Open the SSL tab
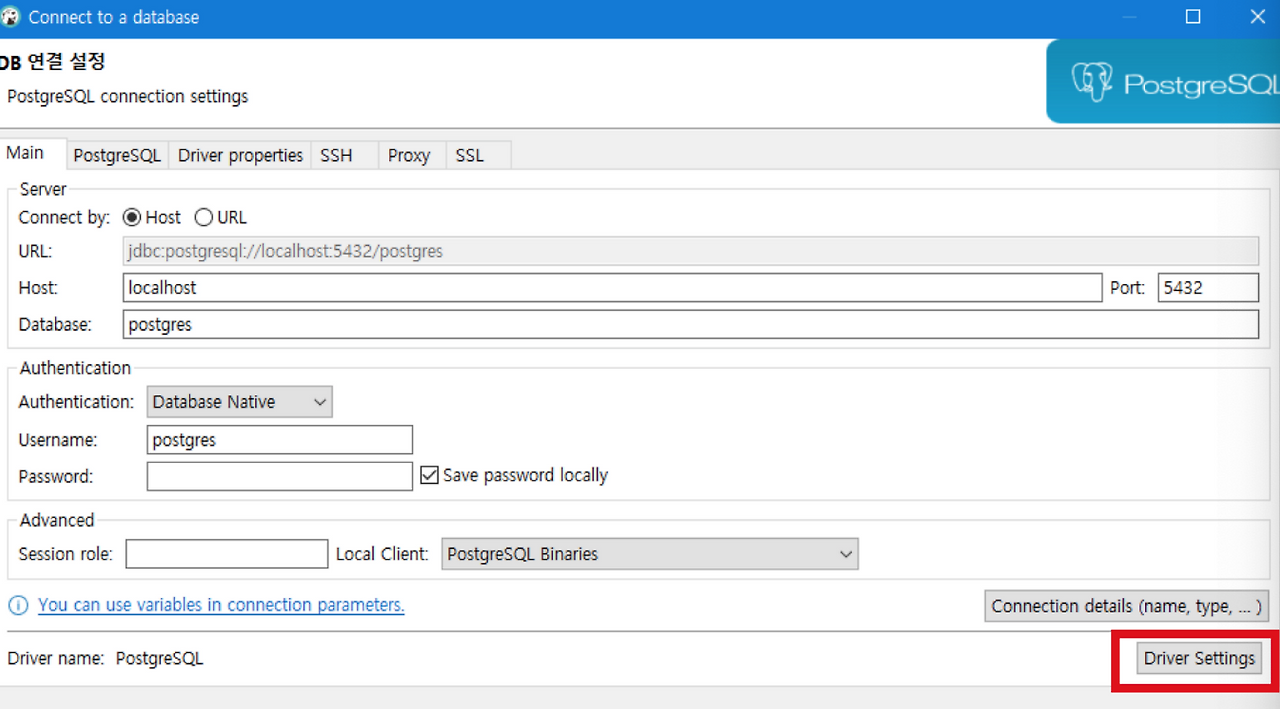1280x709 pixels. (468, 155)
